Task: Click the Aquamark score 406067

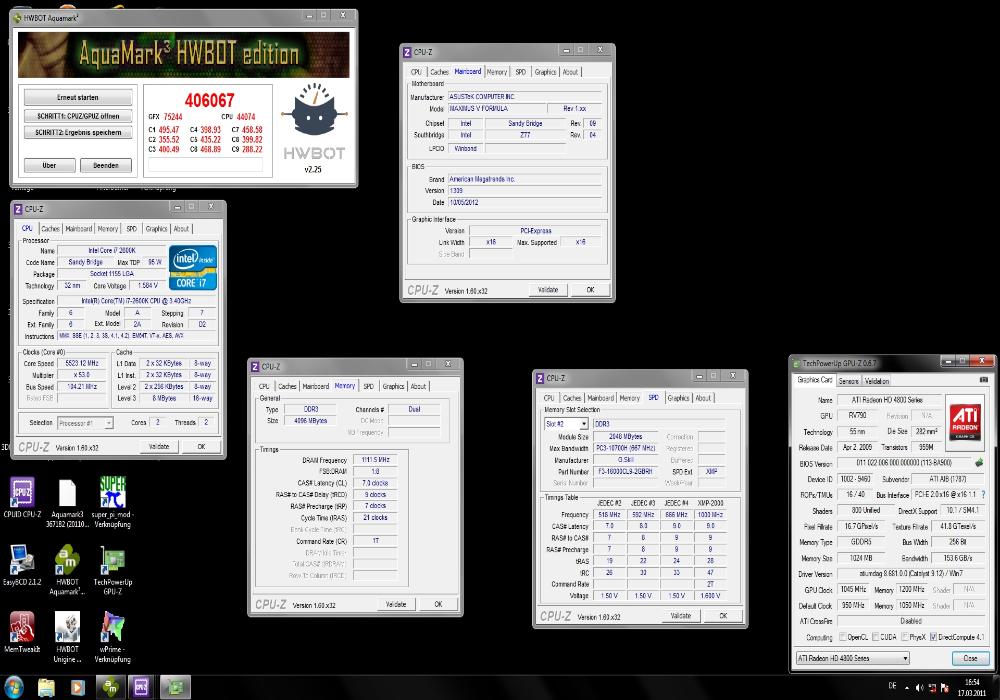Action: pos(209,100)
